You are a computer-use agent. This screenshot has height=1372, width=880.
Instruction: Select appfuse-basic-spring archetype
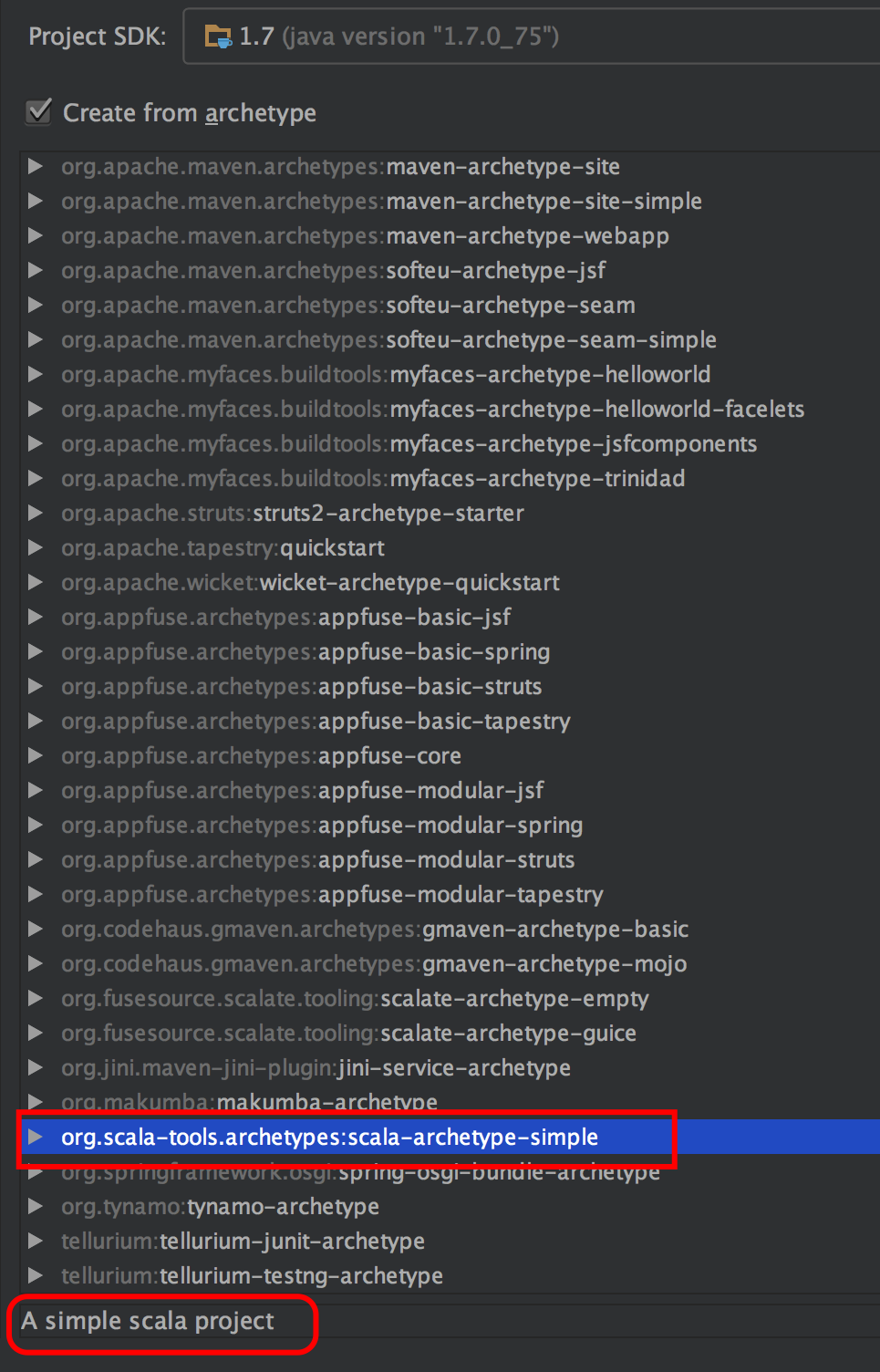point(305,651)
